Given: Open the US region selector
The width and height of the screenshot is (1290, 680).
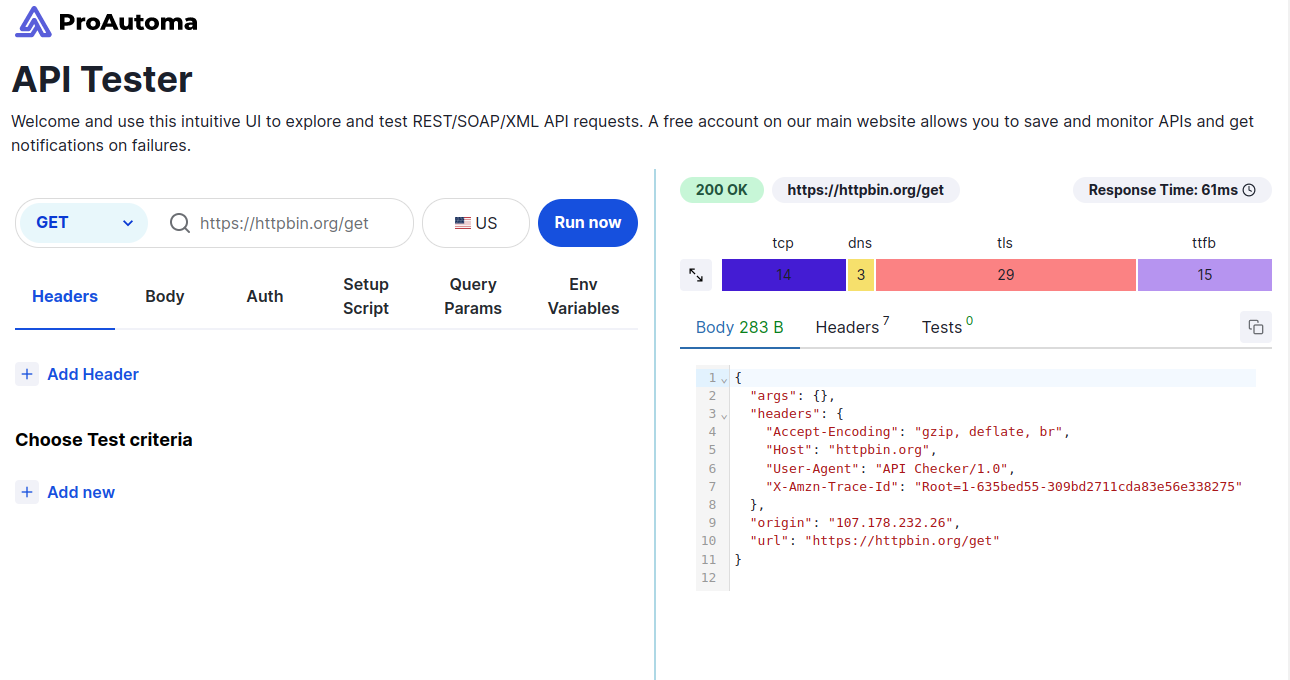Looking at the screenshot, I should [x=475, y=222].
